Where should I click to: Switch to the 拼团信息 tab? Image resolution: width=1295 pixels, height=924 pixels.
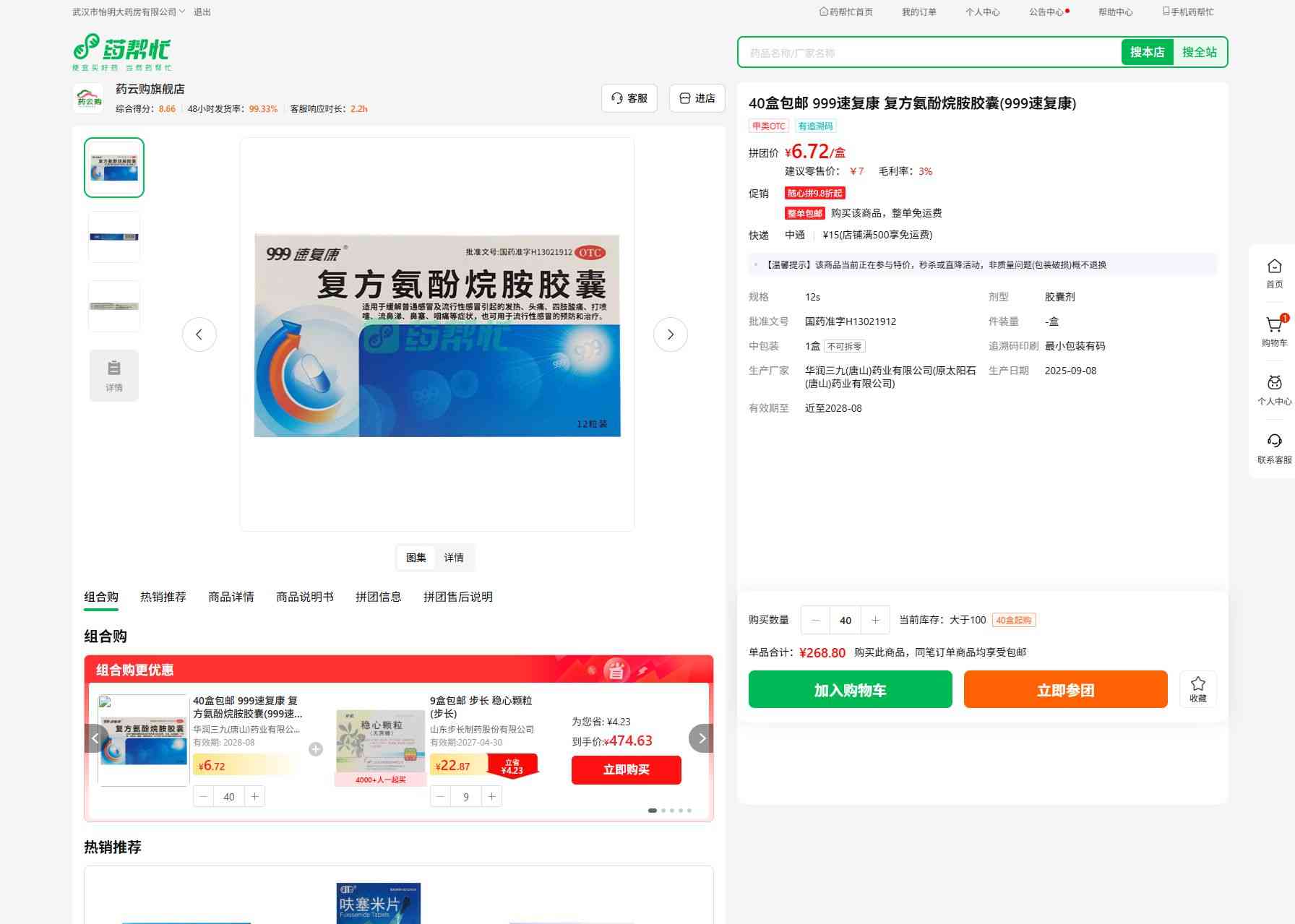378,597
